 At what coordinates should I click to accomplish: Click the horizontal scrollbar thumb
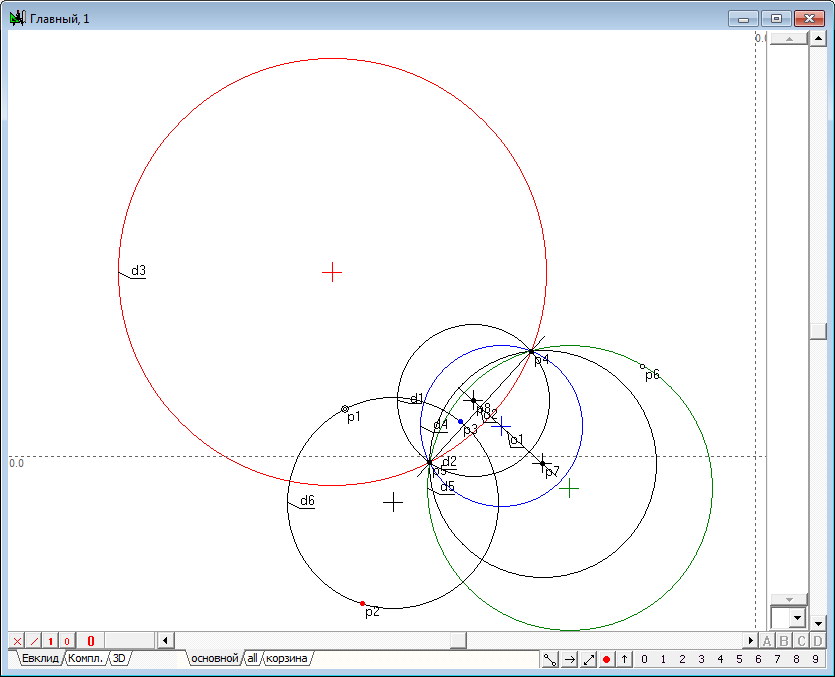[x=458, y=640]
